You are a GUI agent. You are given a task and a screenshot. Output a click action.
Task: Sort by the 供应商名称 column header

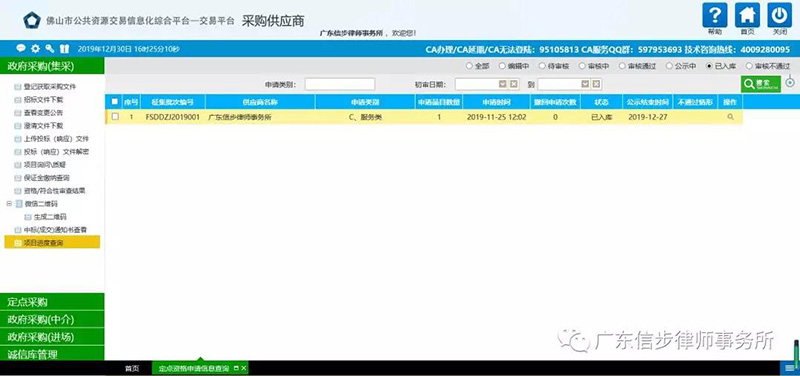coord(260,102)
